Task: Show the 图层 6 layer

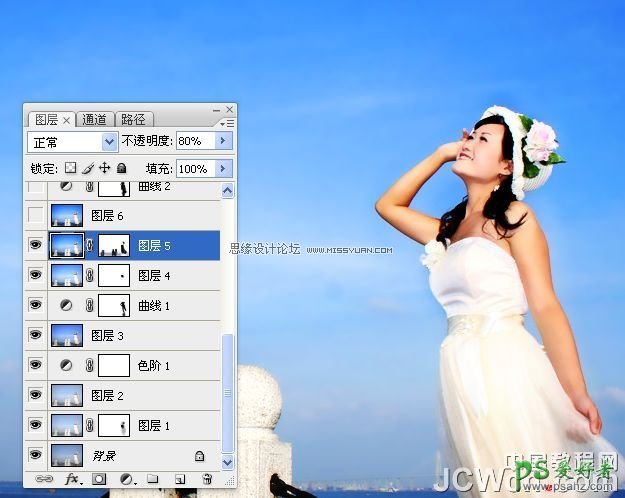Action: coord(36,215)
